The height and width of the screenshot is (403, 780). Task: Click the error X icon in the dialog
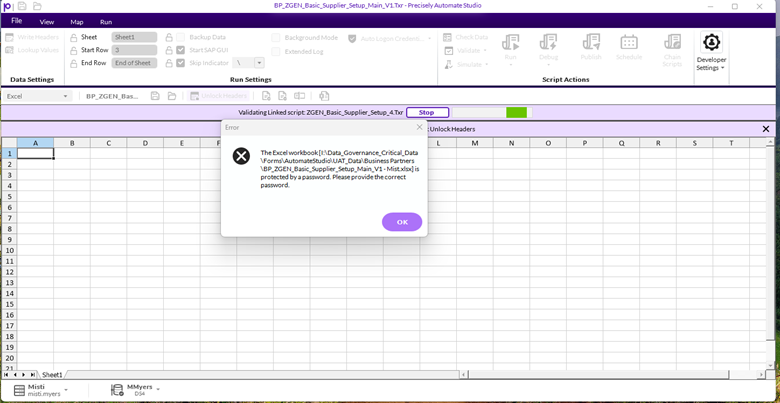[241, 156]
